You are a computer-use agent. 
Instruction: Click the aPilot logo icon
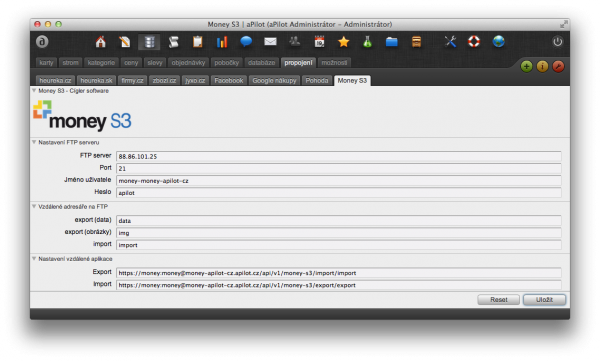pos(42,41)
